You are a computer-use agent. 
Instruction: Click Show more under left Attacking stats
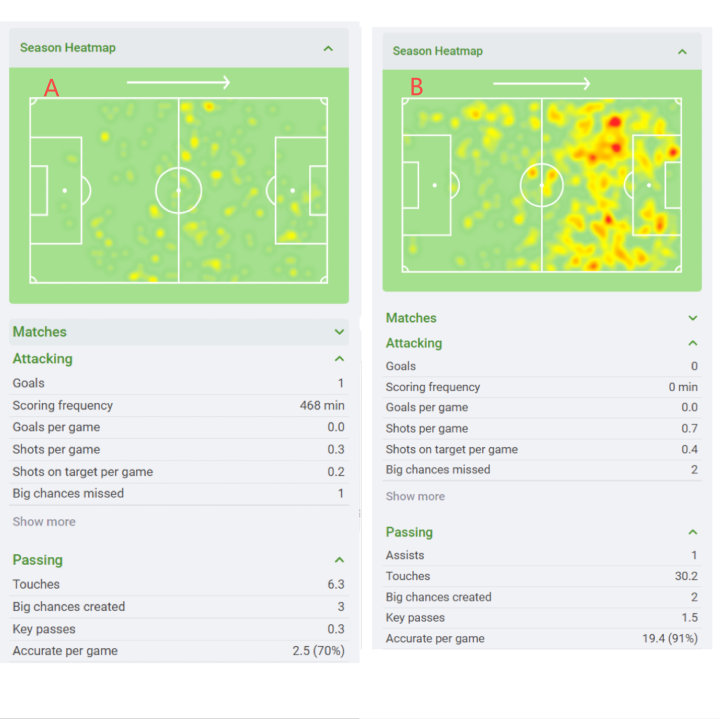(x=44, y=522)
